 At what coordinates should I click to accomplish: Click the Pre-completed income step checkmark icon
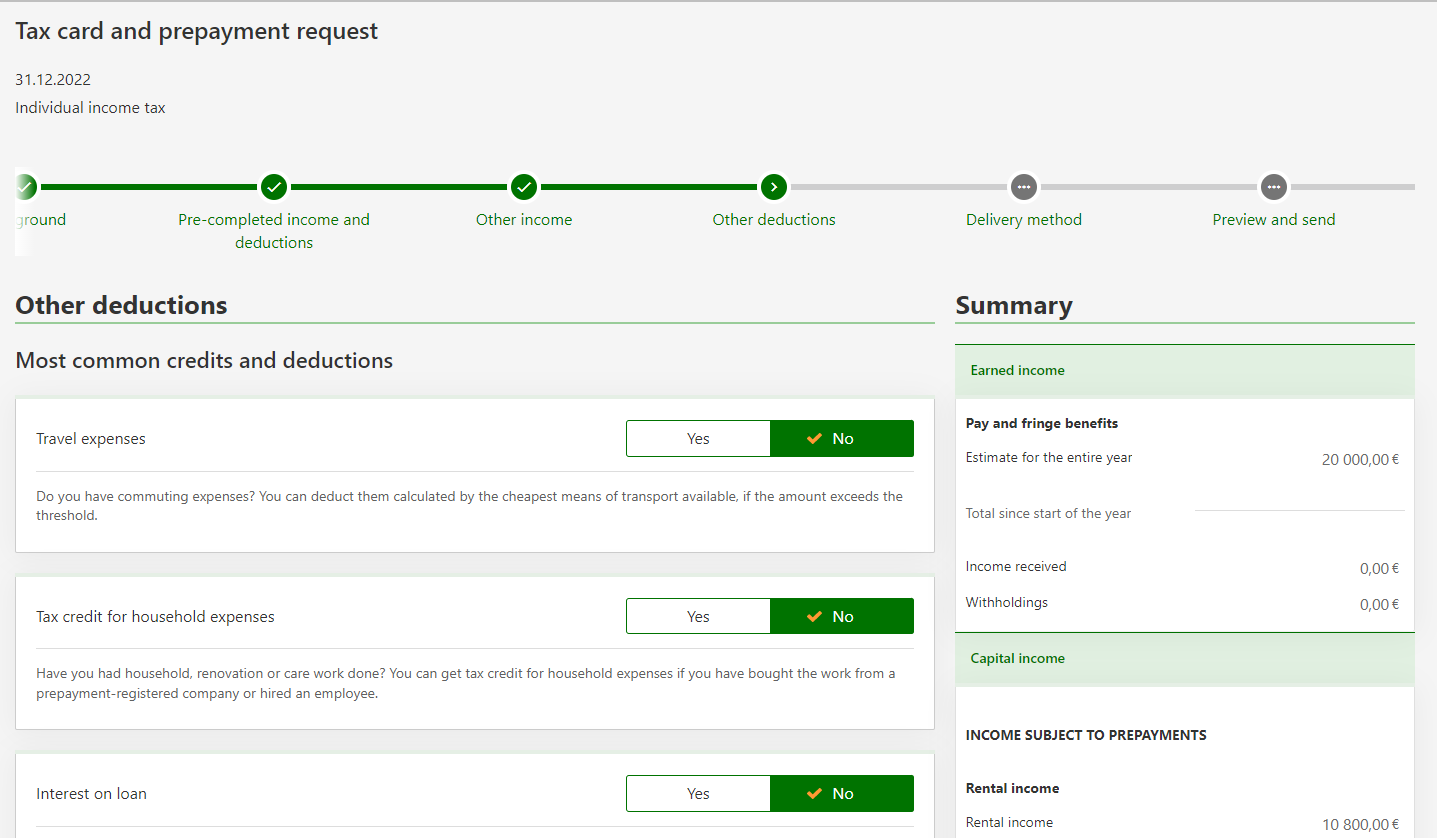274,187
